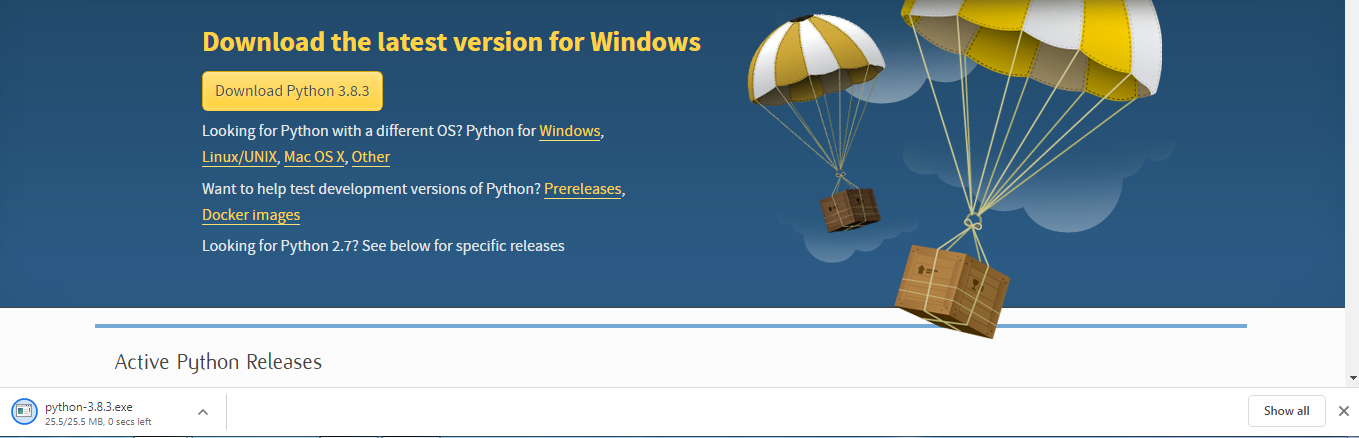Click Show all downloads button
1359x438 pixels.
pyautogui.click(x=1287, y=411)
